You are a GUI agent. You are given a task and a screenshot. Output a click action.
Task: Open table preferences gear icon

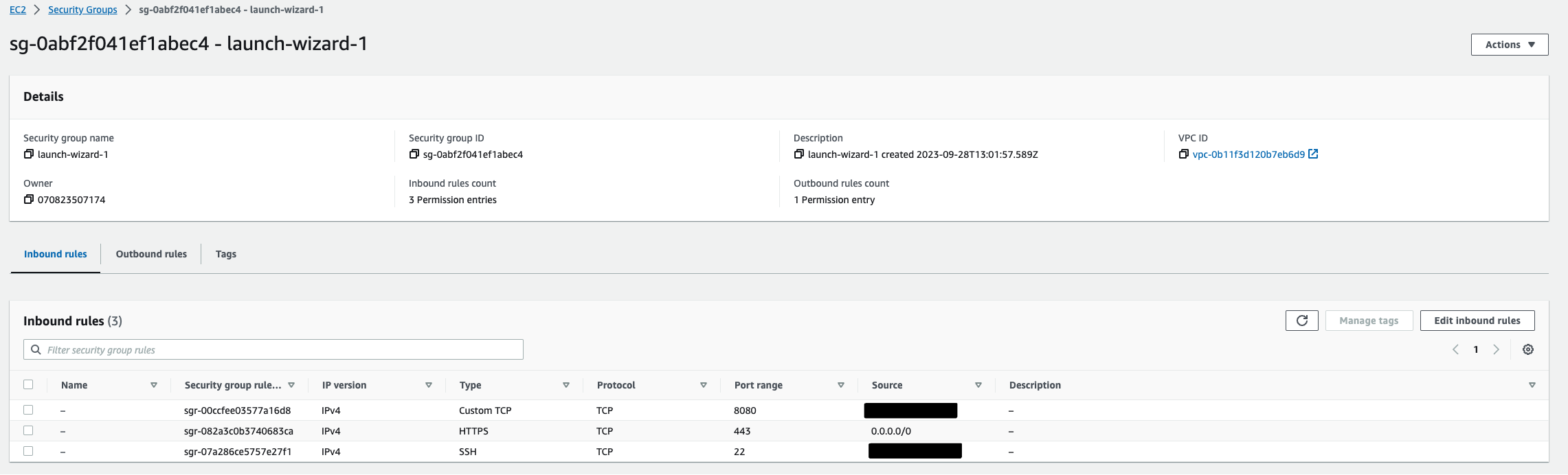1528,349
